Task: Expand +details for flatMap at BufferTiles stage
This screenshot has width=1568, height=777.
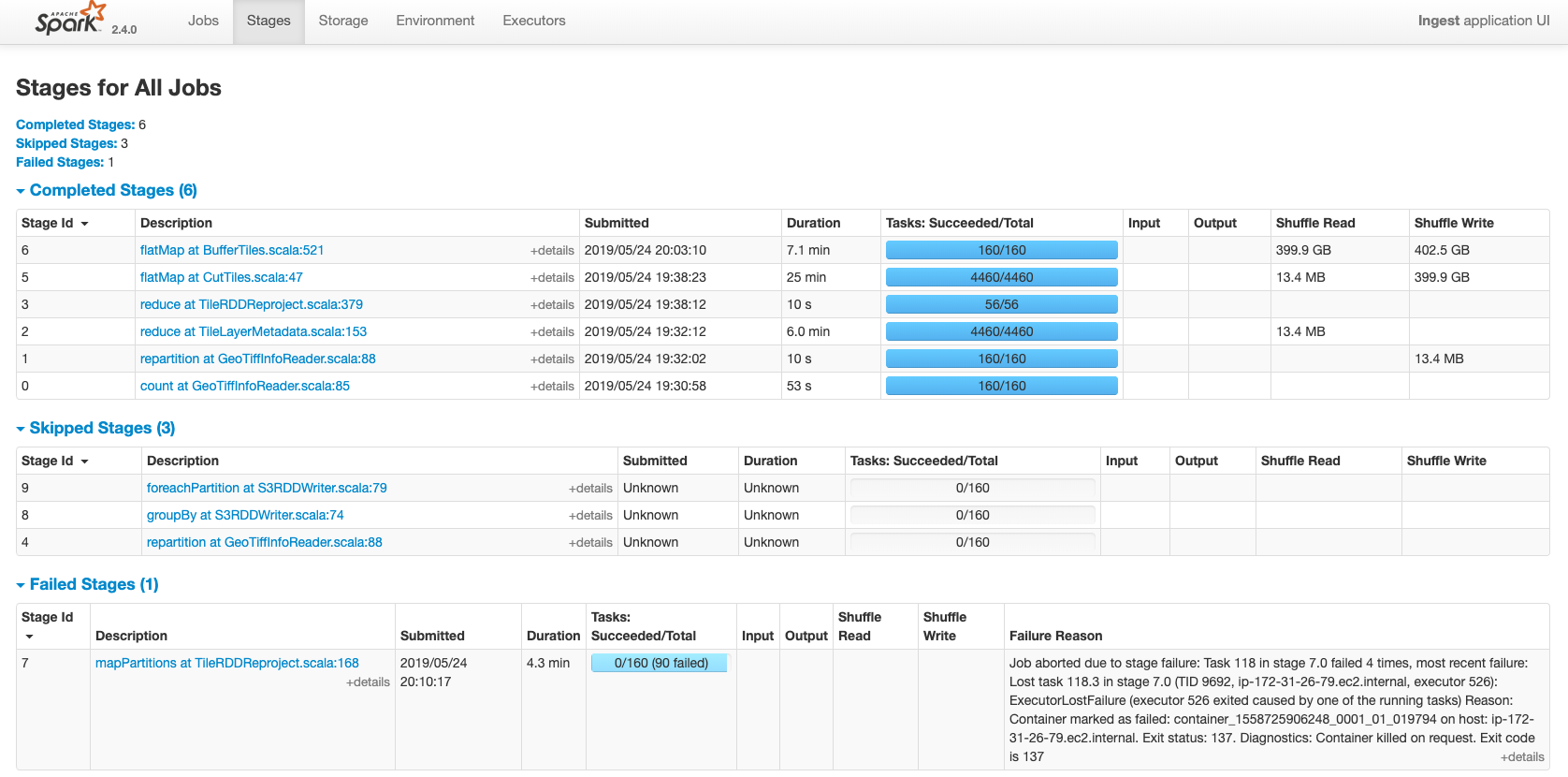Action: 552,251
